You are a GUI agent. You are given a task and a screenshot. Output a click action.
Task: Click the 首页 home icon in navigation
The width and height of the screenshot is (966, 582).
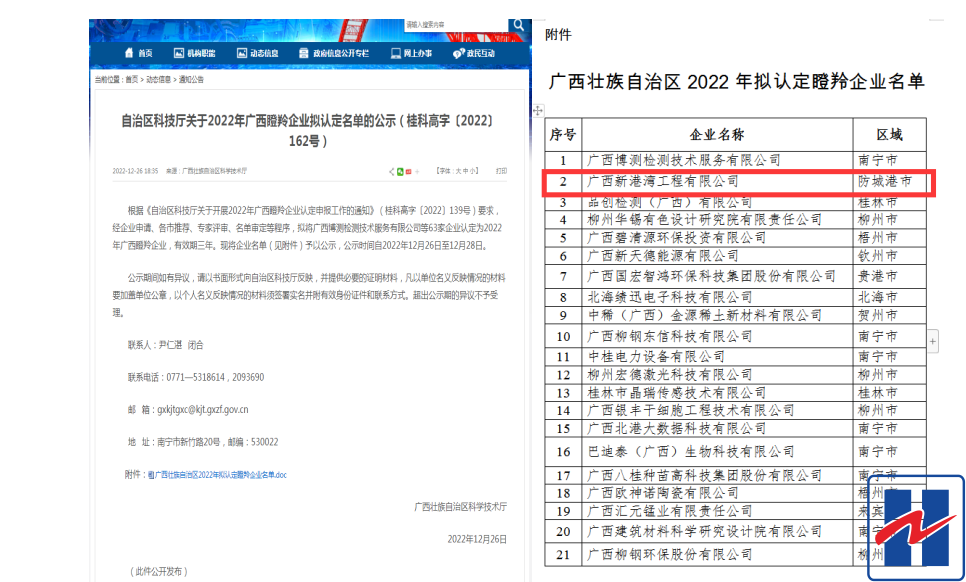(129, 53)
